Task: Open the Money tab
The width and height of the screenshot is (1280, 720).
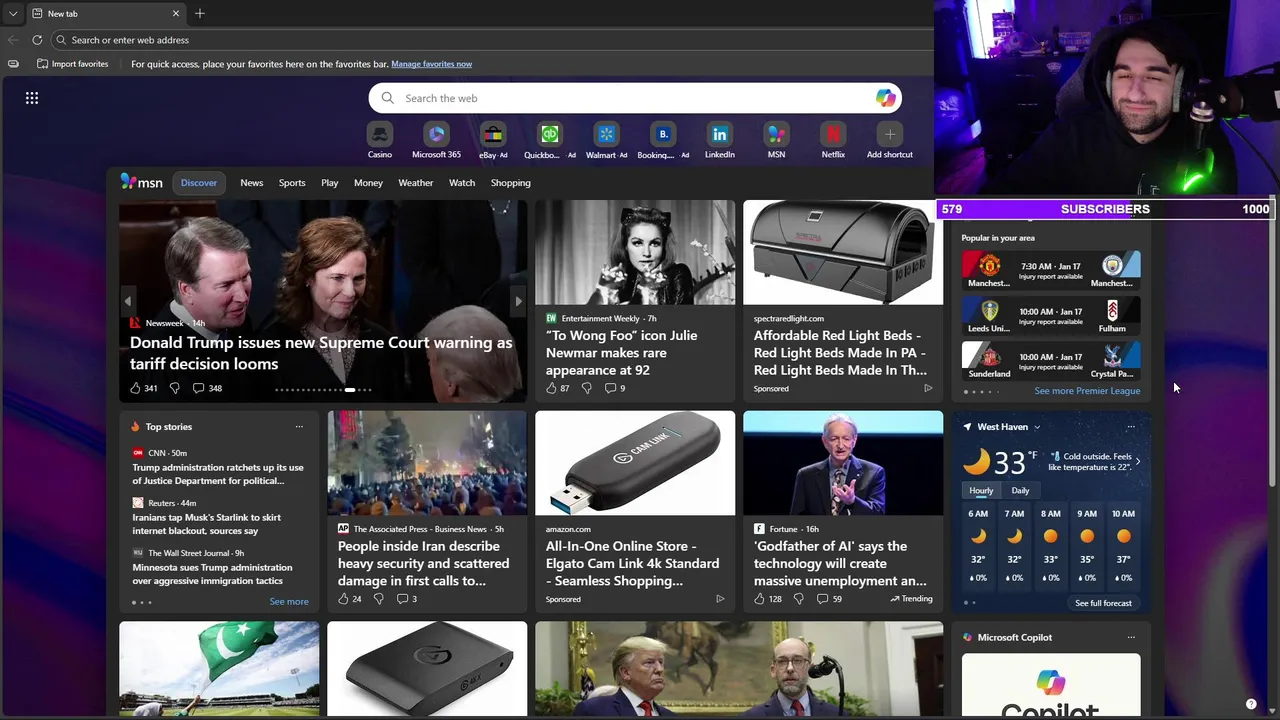Action: click(x=368, y=183)
